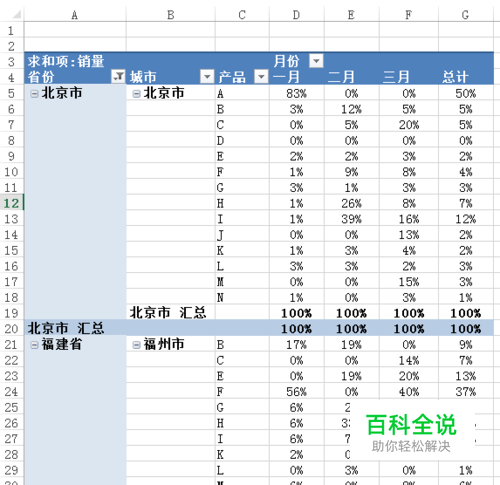Click the select-all corner triangle
The image size is (500, 485).
17,14
